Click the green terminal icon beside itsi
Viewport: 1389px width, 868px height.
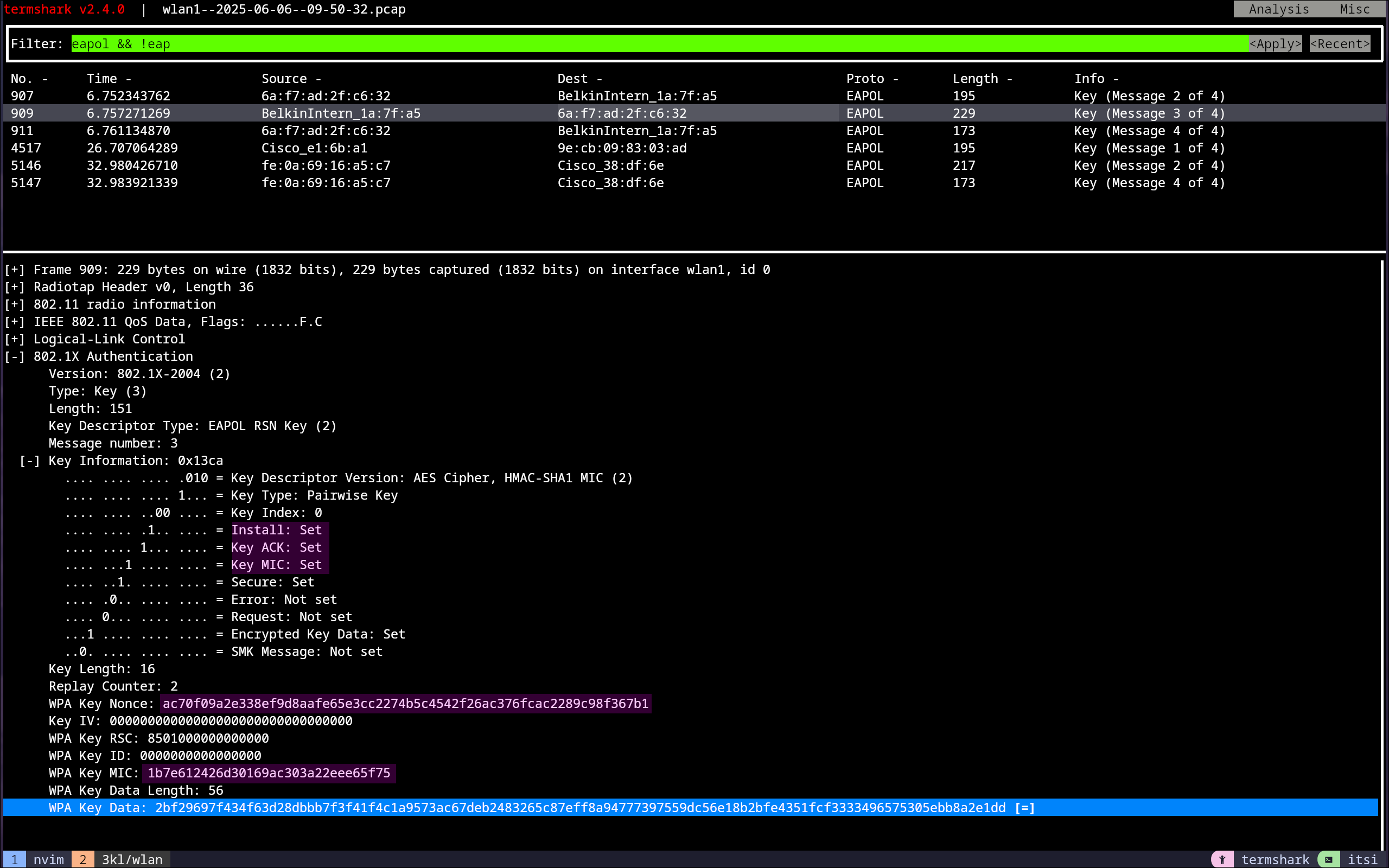click(1328, 859)
